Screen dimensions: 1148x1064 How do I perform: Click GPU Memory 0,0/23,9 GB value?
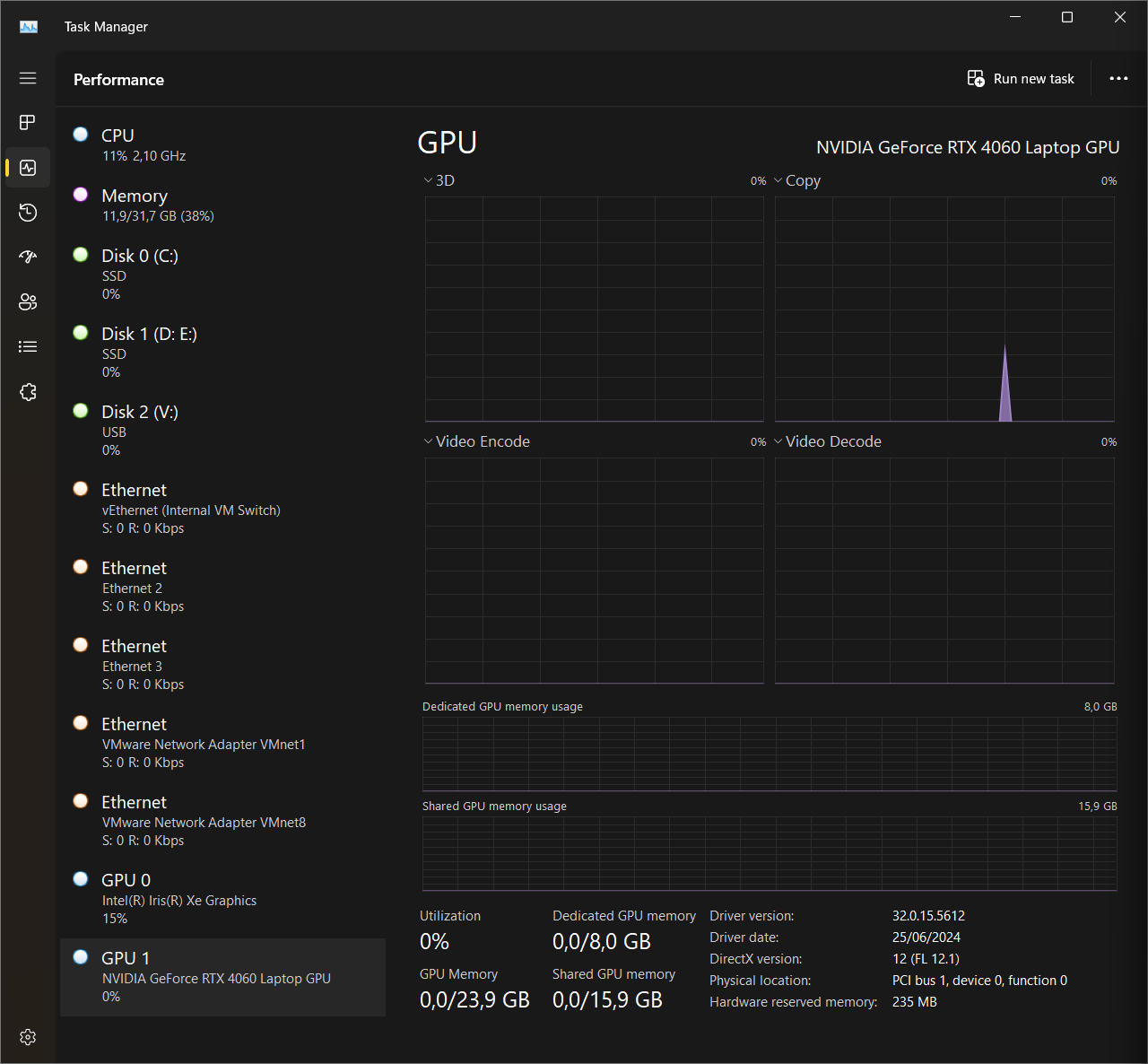474,999
